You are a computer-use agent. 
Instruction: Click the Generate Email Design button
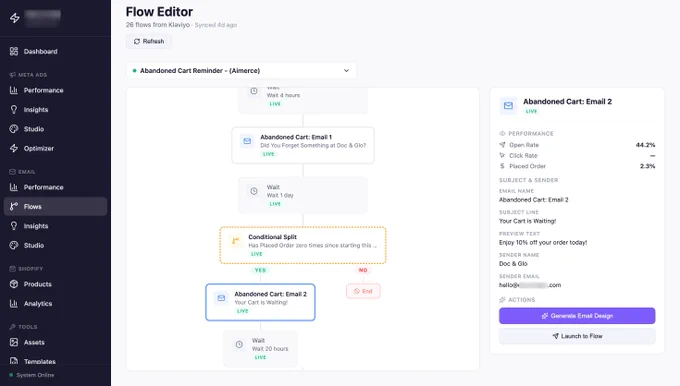(577, 316)
